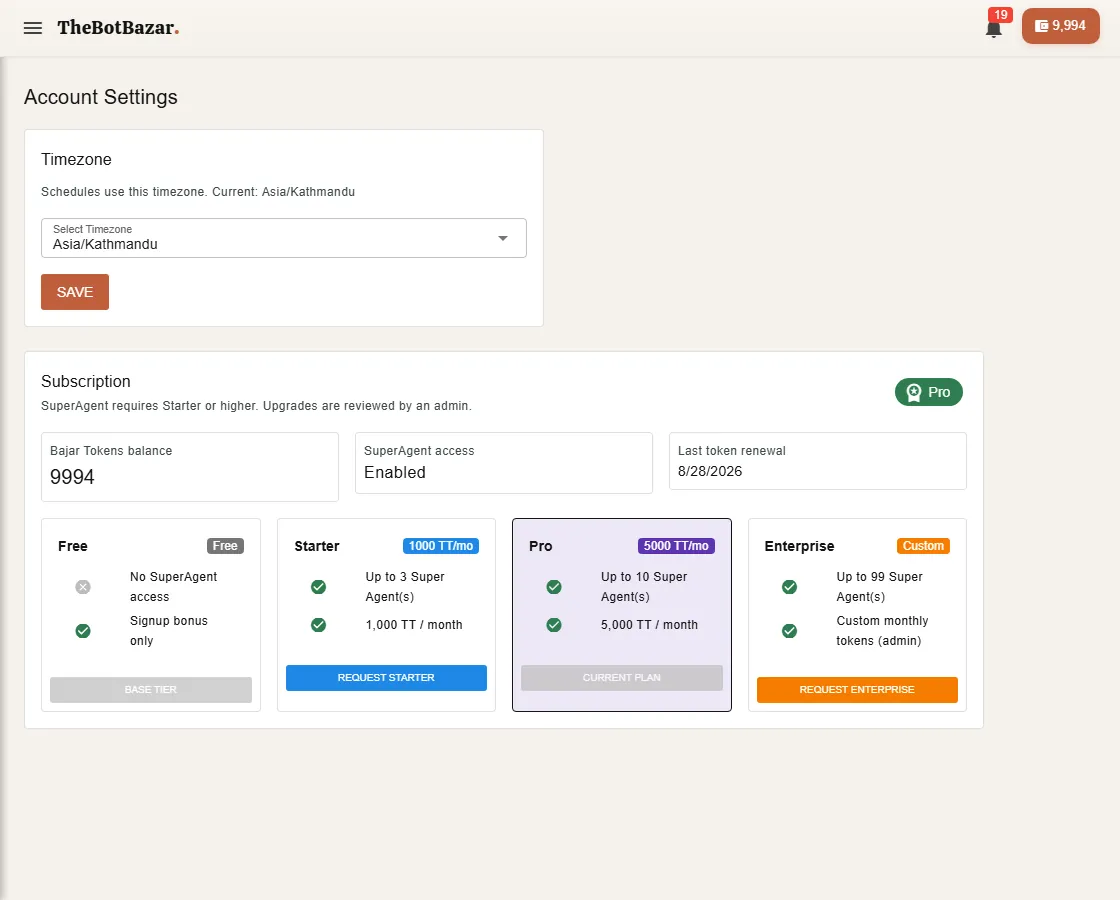Screen dimensions: 1120x900
Task: Click the check icon beside 5,000 TT / month
Action: 554,625
